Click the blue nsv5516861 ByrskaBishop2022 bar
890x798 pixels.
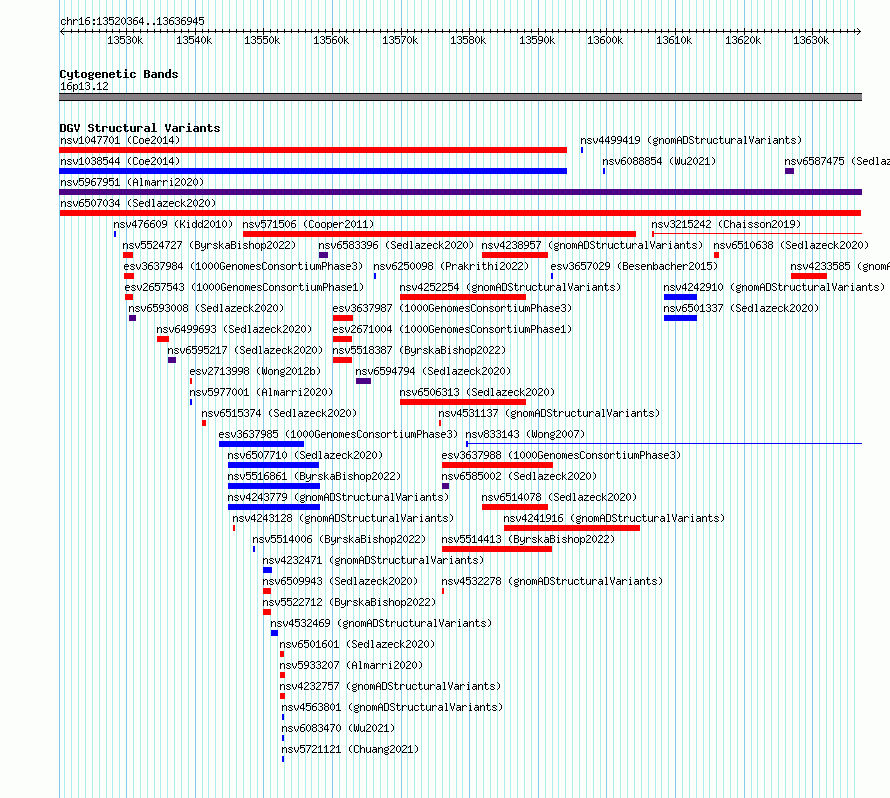pos(274,486)
